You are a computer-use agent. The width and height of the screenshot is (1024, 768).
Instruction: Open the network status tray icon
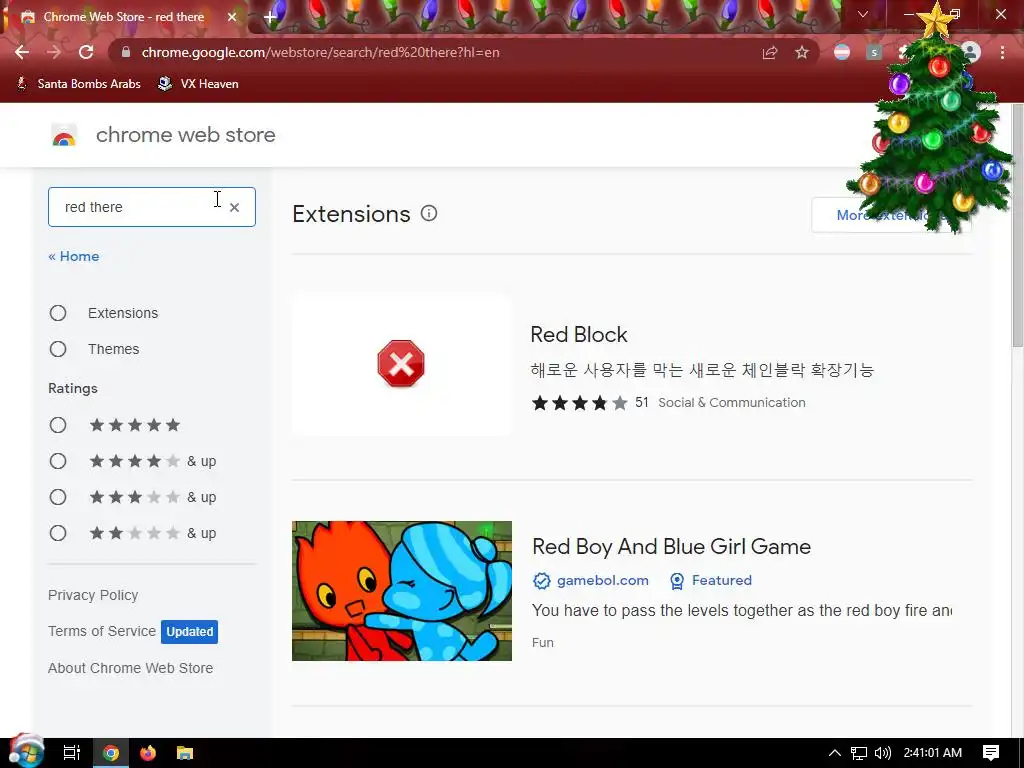[859, 753]
